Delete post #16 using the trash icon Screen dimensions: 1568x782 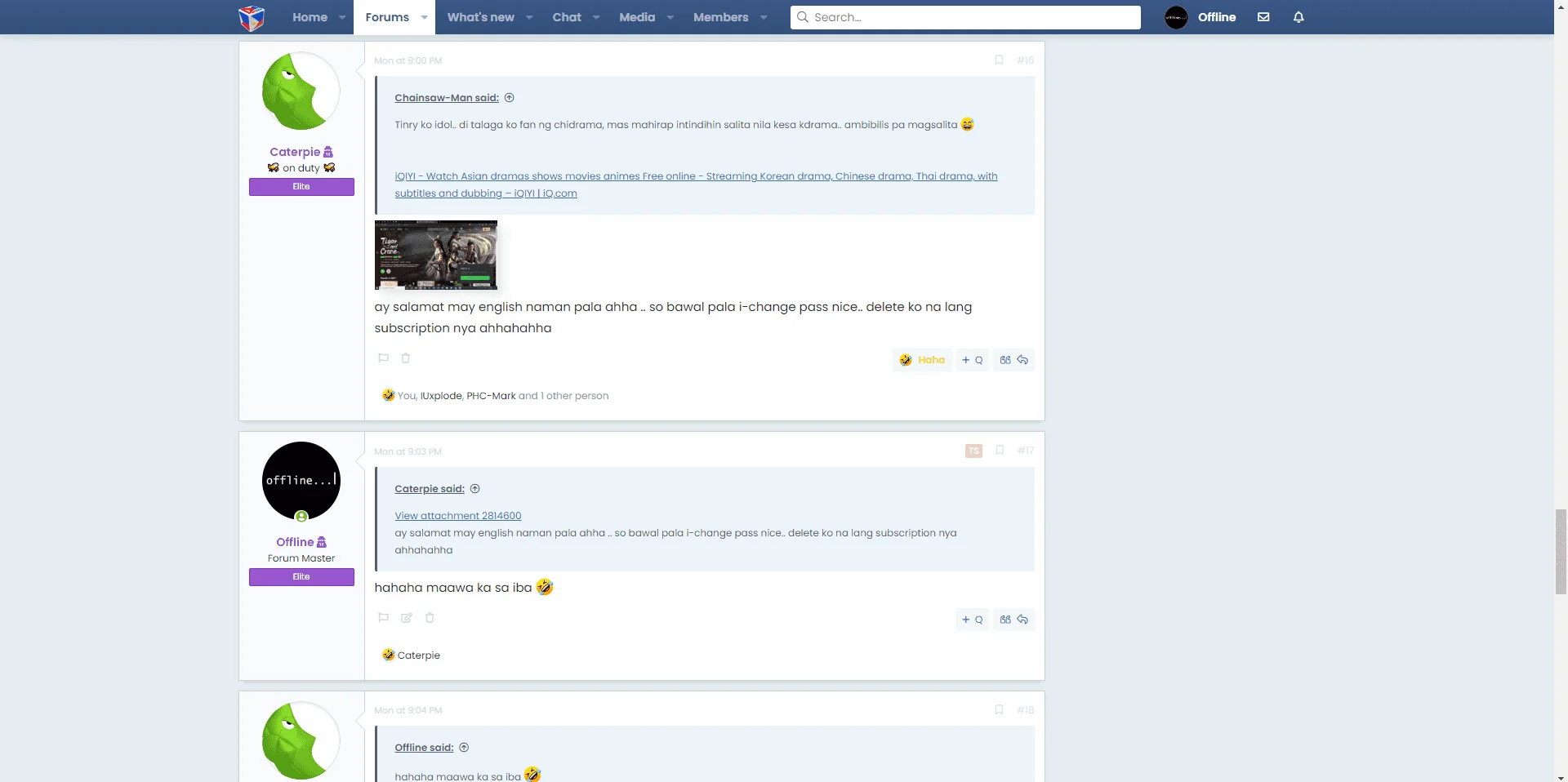tap(406, 358)
